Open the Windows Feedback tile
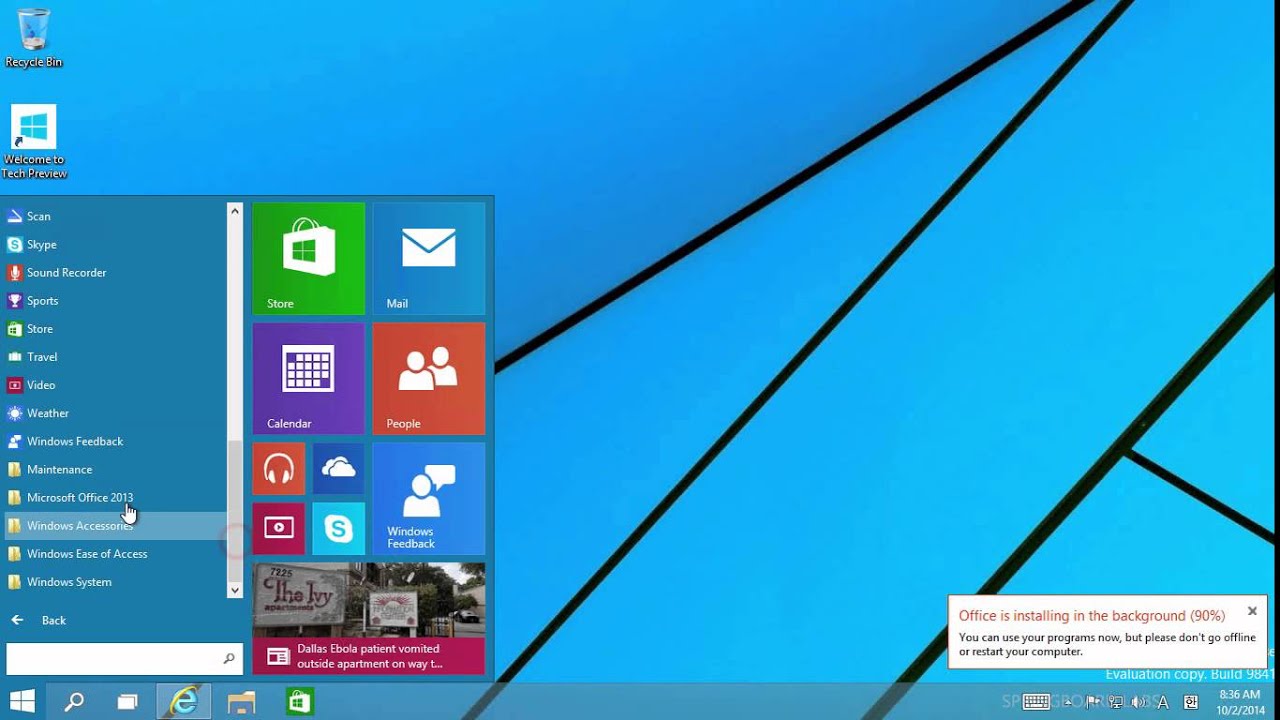 tap(429, 498)
